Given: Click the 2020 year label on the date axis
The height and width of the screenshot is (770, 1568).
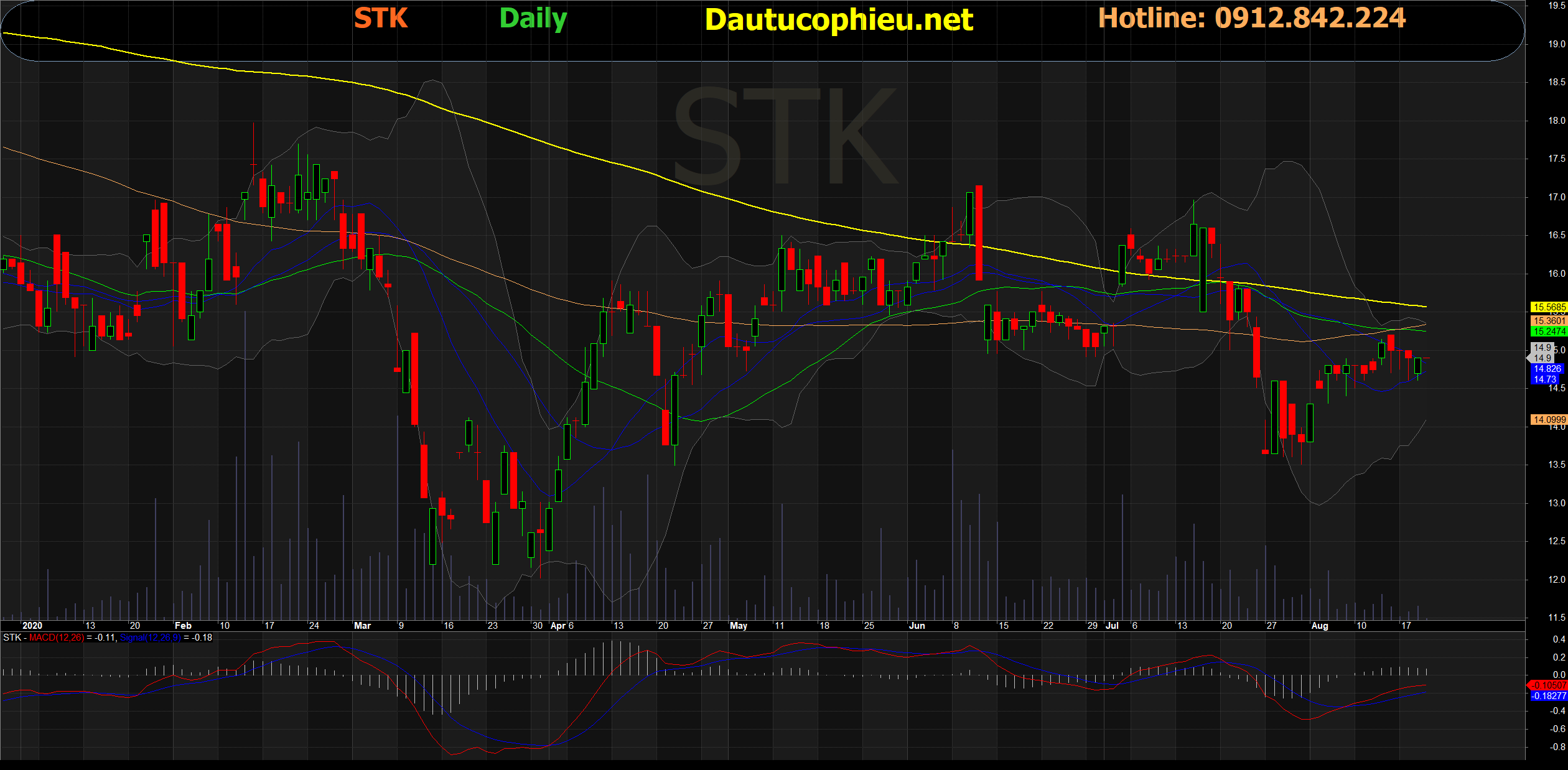Looking at the screenshot, I should pos(32,626).
